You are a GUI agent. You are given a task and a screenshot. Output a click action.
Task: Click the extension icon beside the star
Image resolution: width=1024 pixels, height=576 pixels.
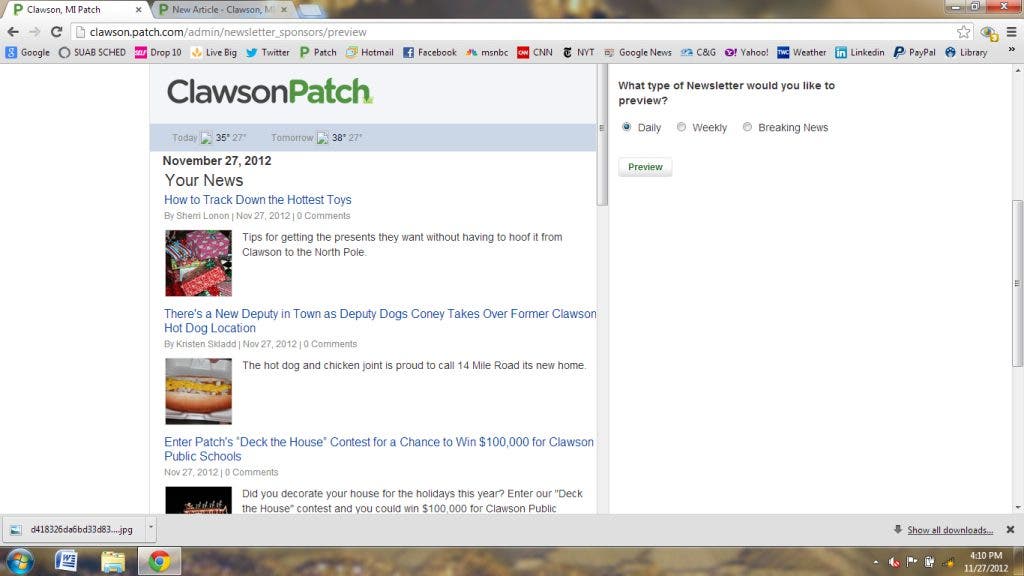989,32
